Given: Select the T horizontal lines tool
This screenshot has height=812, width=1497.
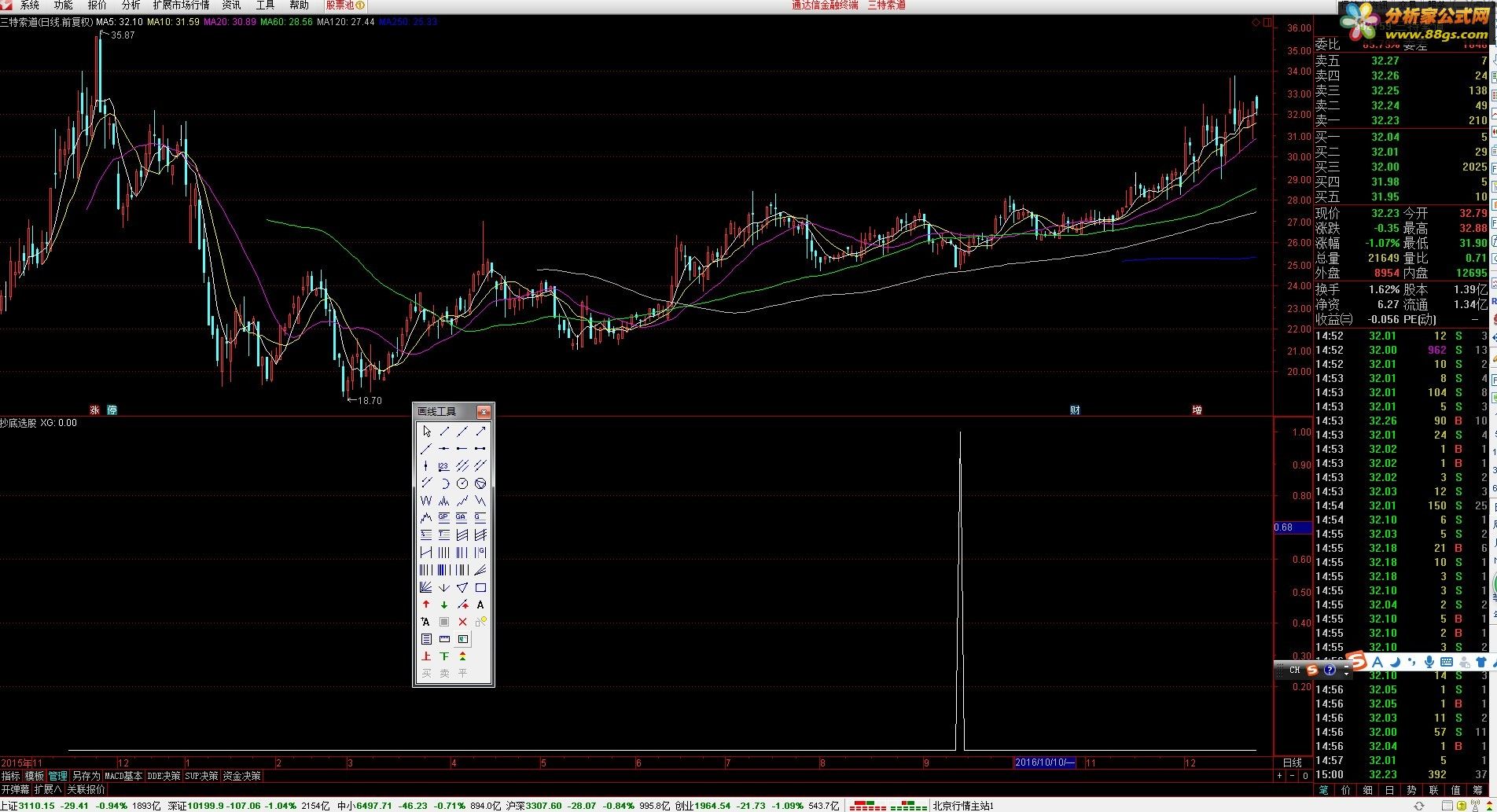Looking at the screenshot, I should pos(444,535).
